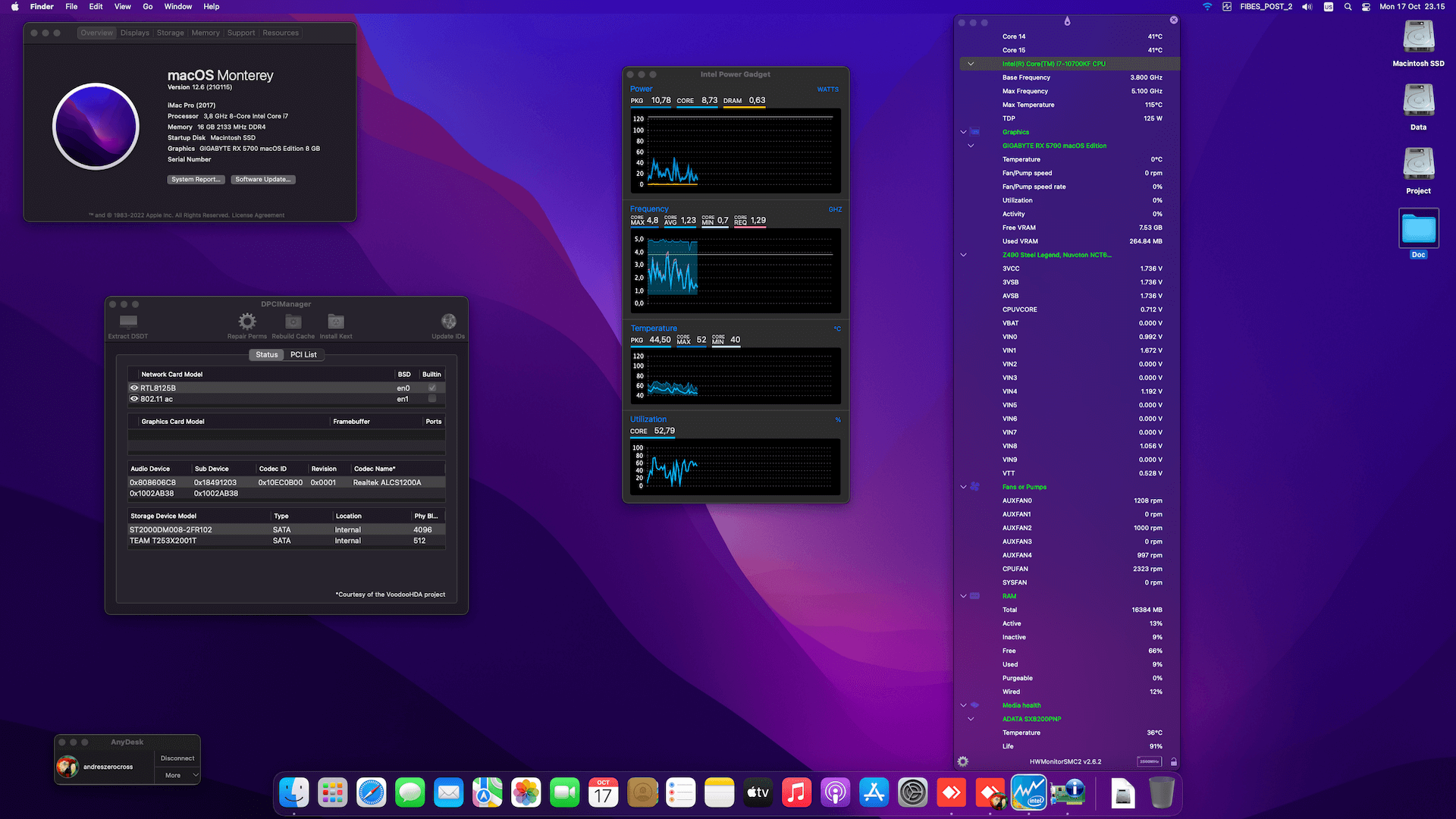This screenshot has height=819, width=1456.
Task: Open App Store from the Dock
Action: [x=874, y=793]
